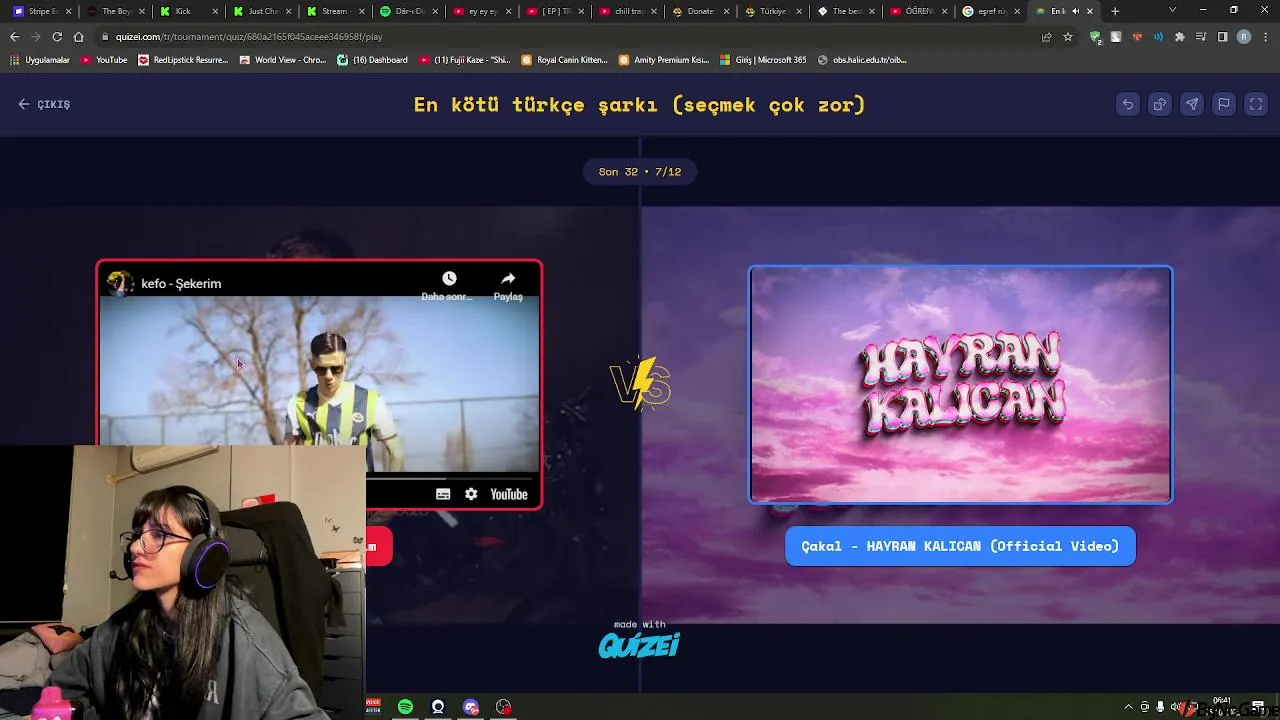The width and height of the screenshot is (1280, 720).
Task: Open the World View - Chro... bookmark
Action: pos(283,60)
